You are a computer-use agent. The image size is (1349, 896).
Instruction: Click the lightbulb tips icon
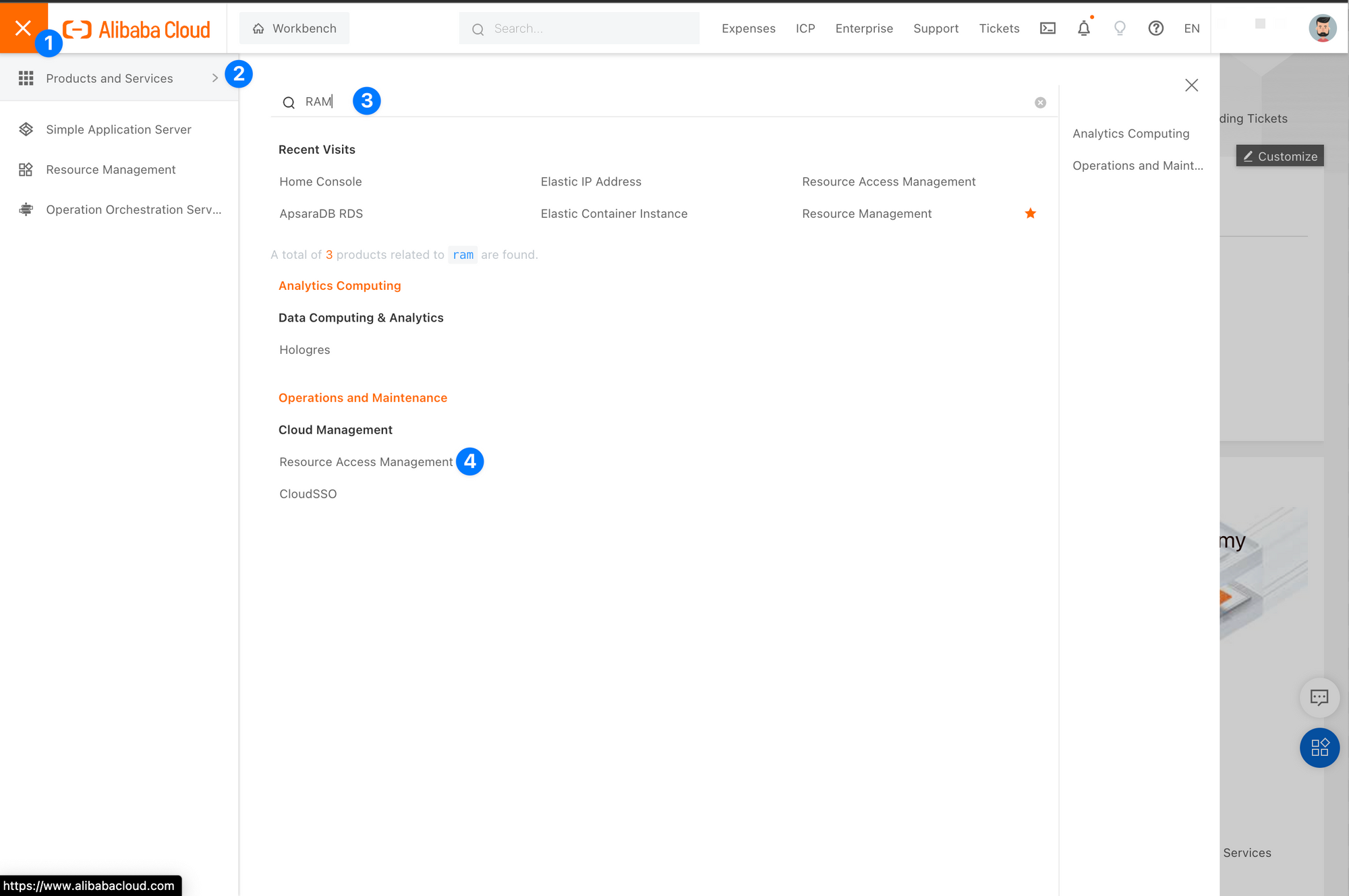[x=1120, y=28]
